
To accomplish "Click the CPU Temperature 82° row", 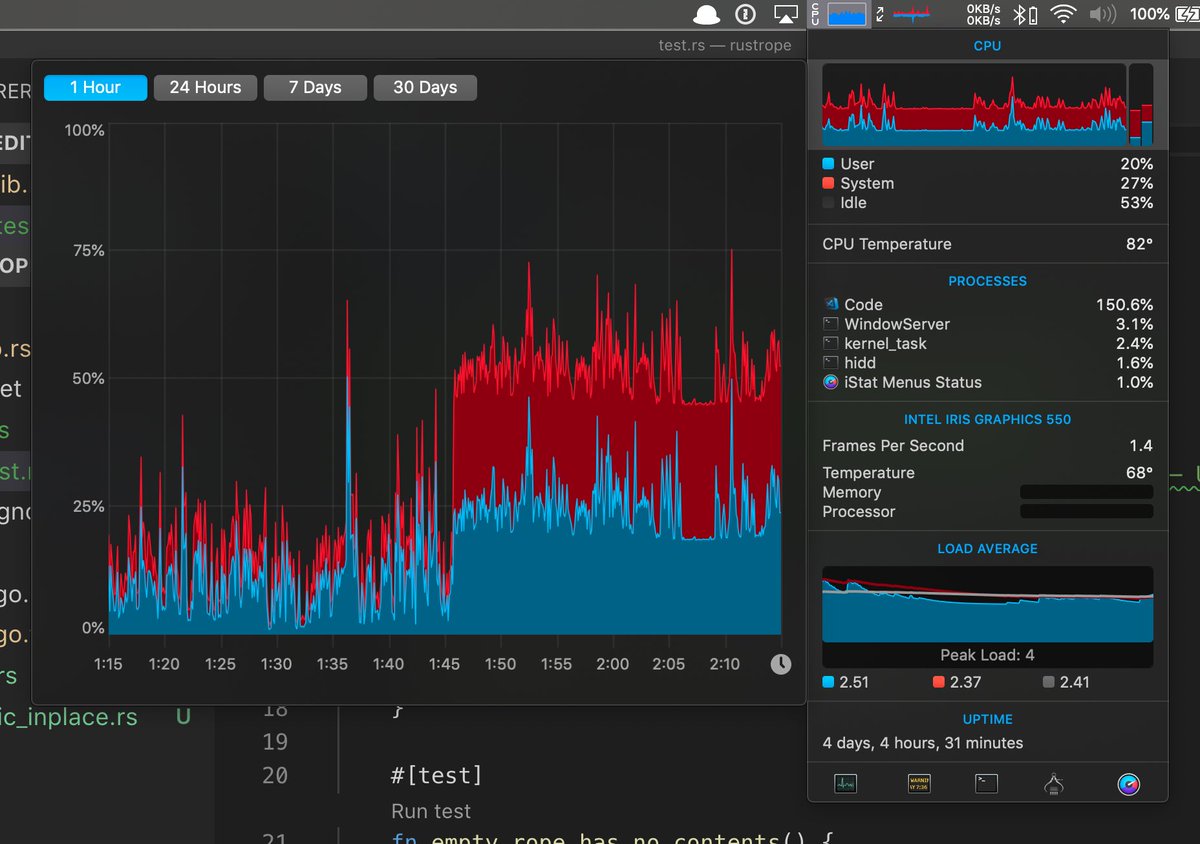I will click(x=987, y=244).
